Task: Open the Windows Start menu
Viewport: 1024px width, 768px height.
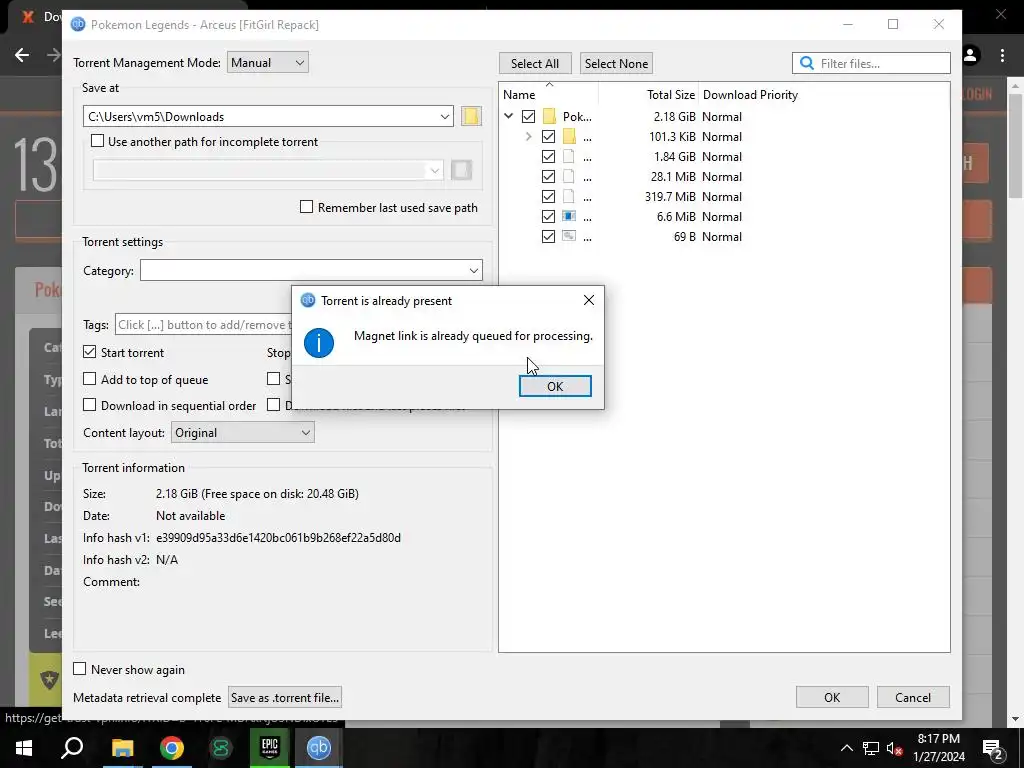Action: coord(24,748)
